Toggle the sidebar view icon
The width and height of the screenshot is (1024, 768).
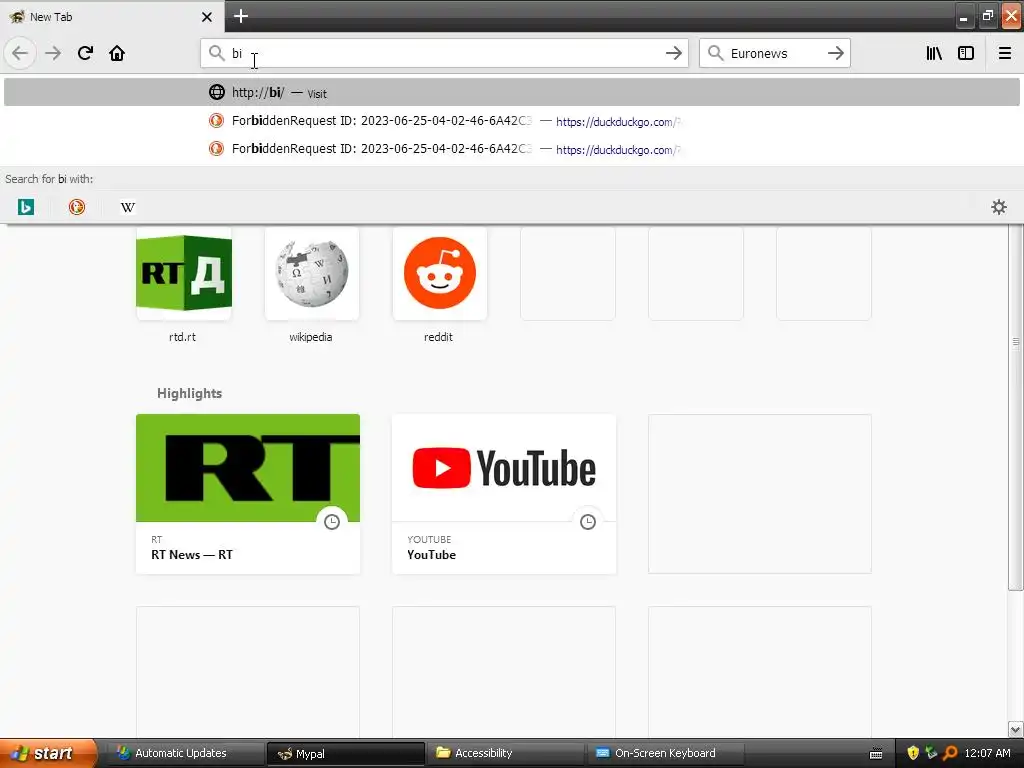point(966,53)
